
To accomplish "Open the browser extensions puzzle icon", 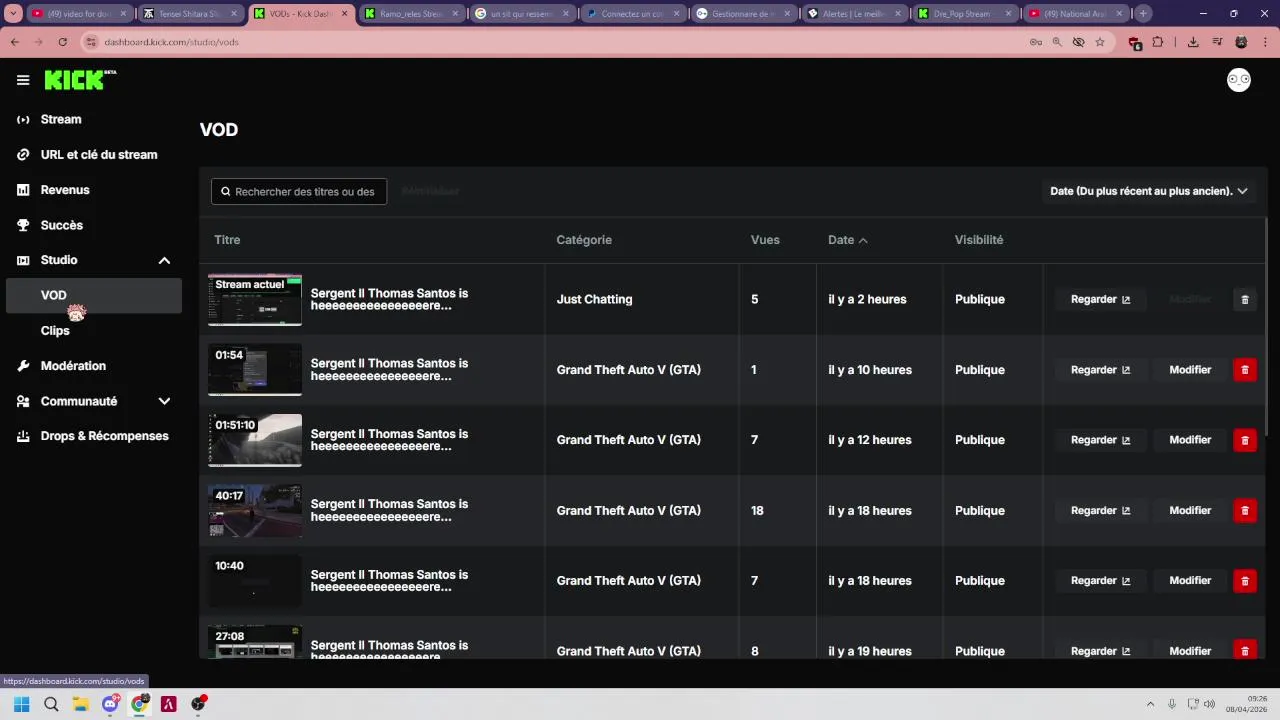I will click(x=1158, y=42).
